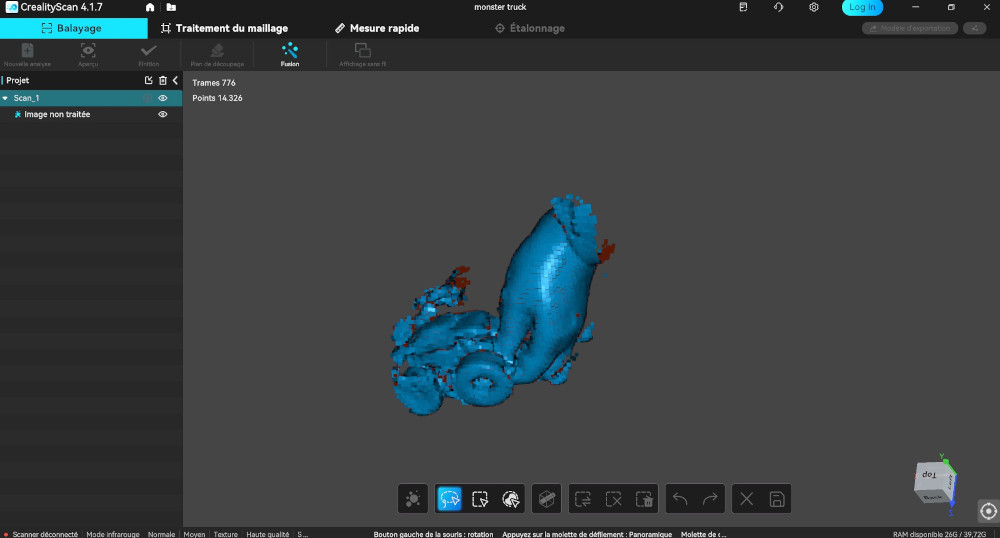The width and height of the screenshot is (1000, 538).
Task: Click the monster truck window title
Action: pyautogui.click(x=500, y=7)
